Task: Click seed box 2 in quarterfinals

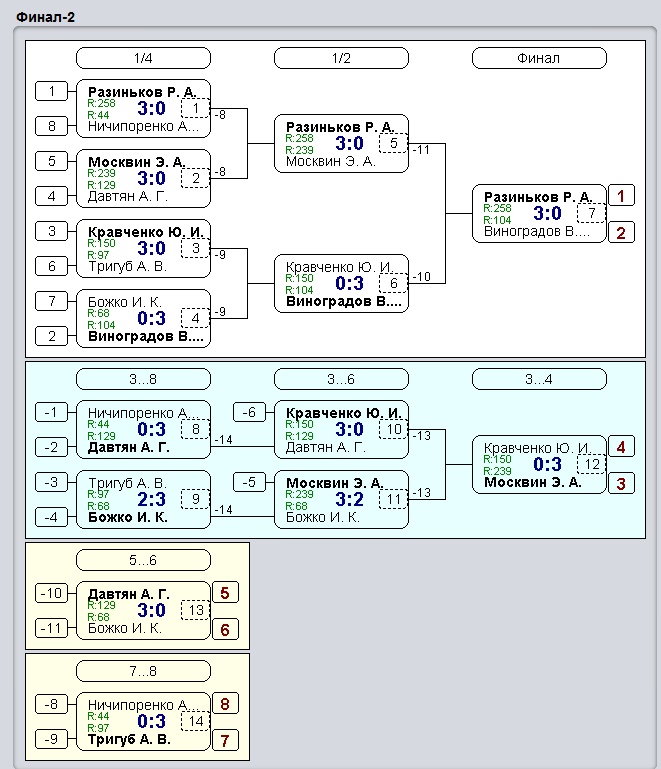Action: (51, 336)
